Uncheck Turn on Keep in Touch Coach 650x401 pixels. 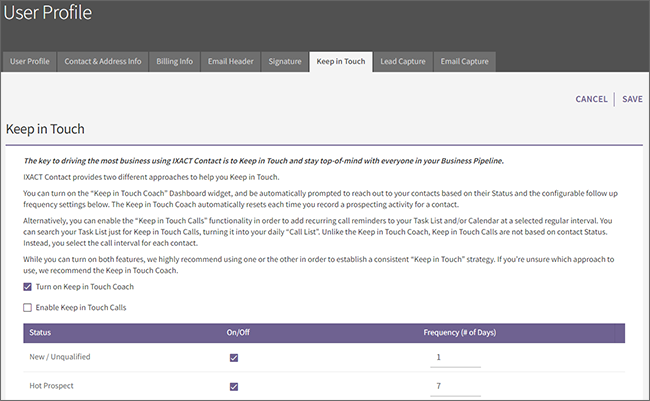(27, 287)
